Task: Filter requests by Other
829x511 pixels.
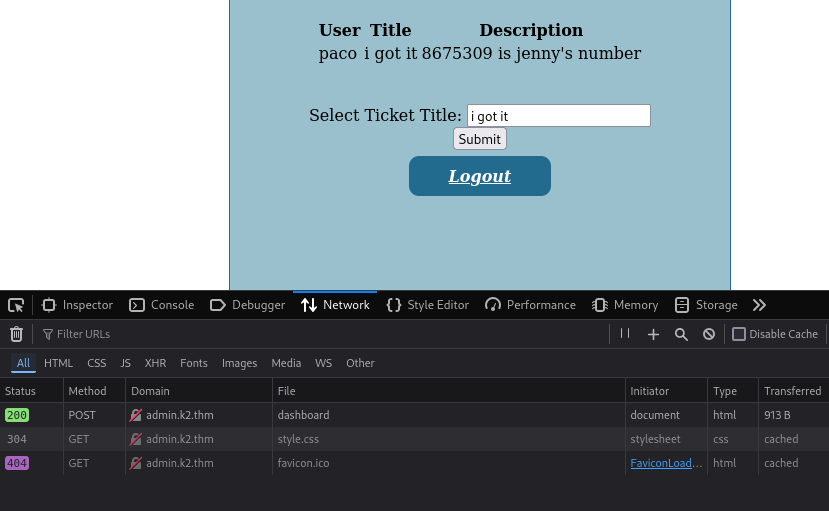Action: coord(360,363)
